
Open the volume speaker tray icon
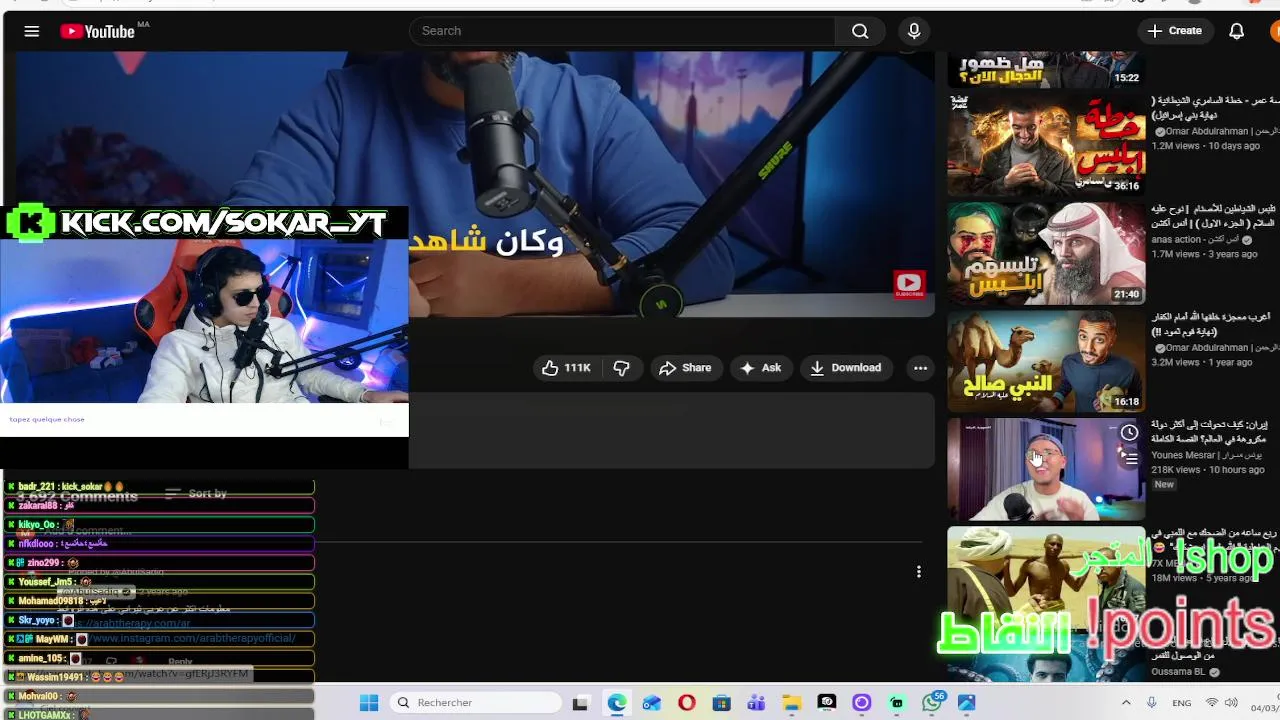coord(1232,703)
